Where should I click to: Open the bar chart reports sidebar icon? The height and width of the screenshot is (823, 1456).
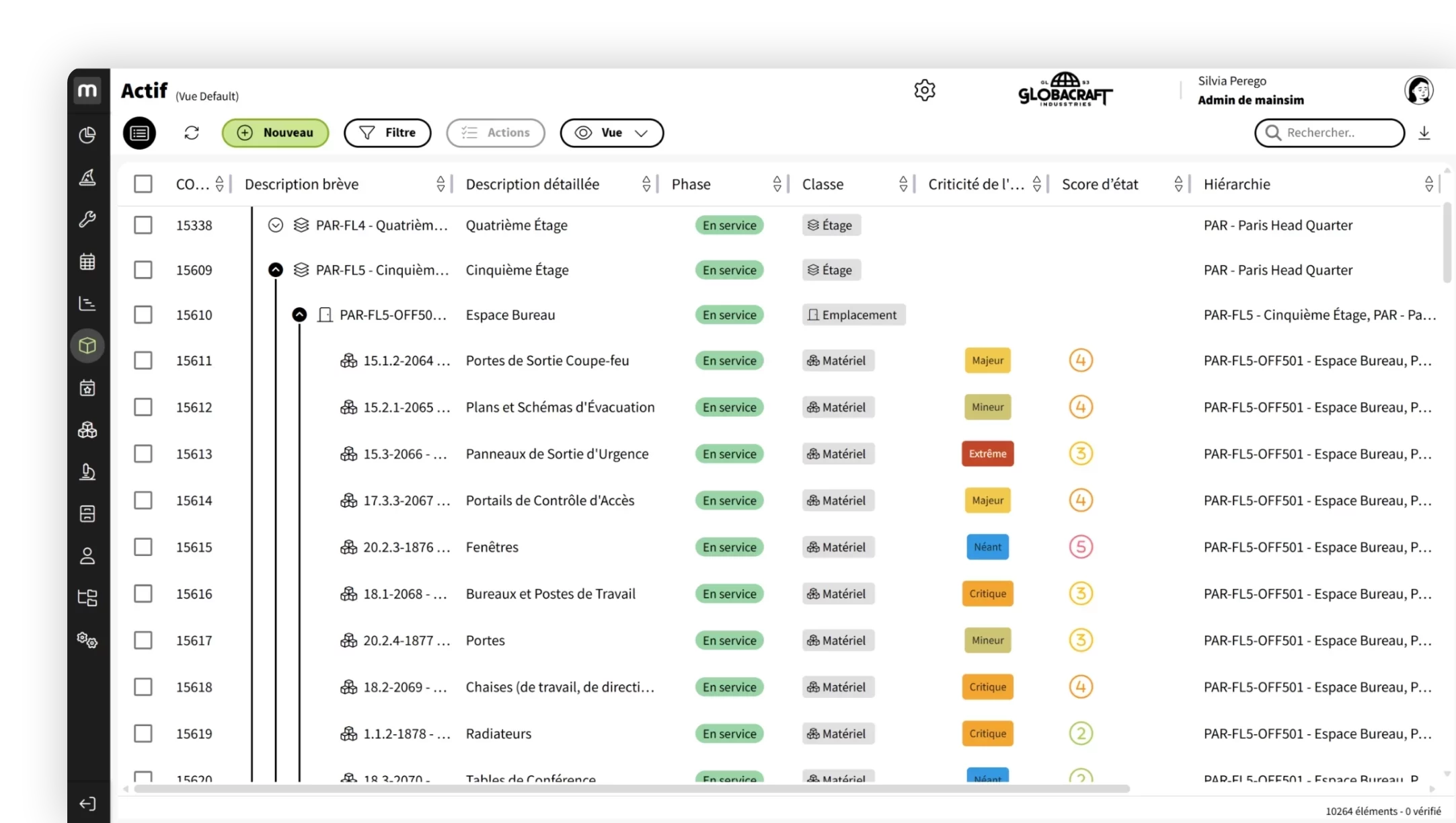click(x=87, y=304)
